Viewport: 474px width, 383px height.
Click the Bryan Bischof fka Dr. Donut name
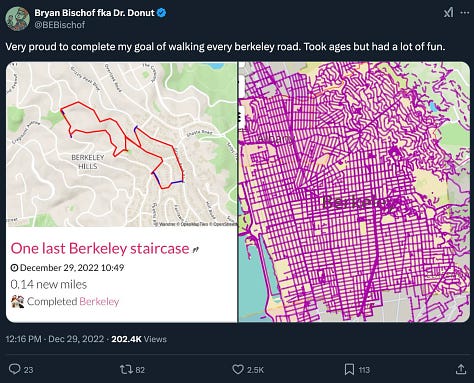[95, 13]
